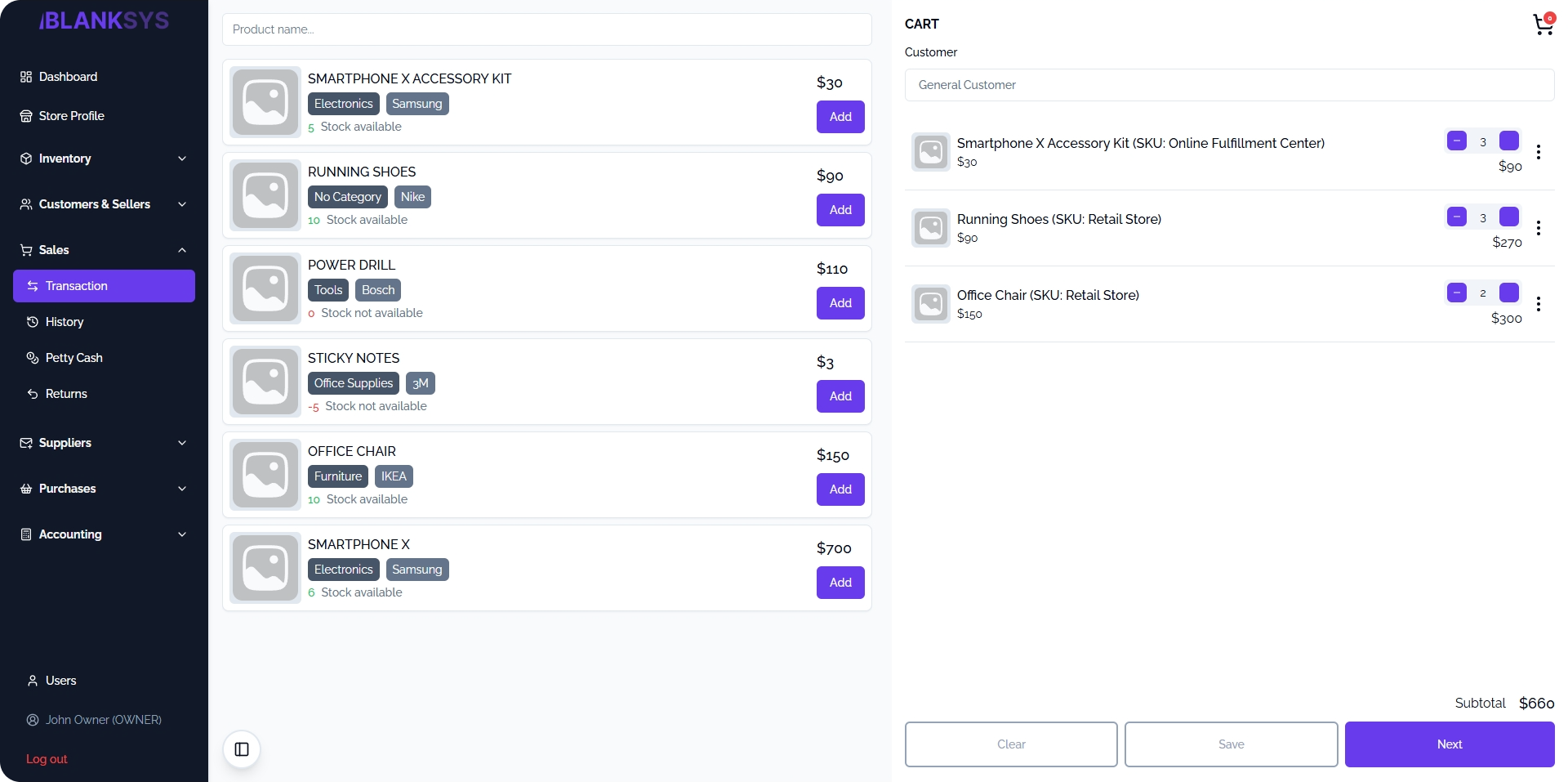Expand the Inventory menu
Screen dimensions: 1568x782
[x=65, y=158]
